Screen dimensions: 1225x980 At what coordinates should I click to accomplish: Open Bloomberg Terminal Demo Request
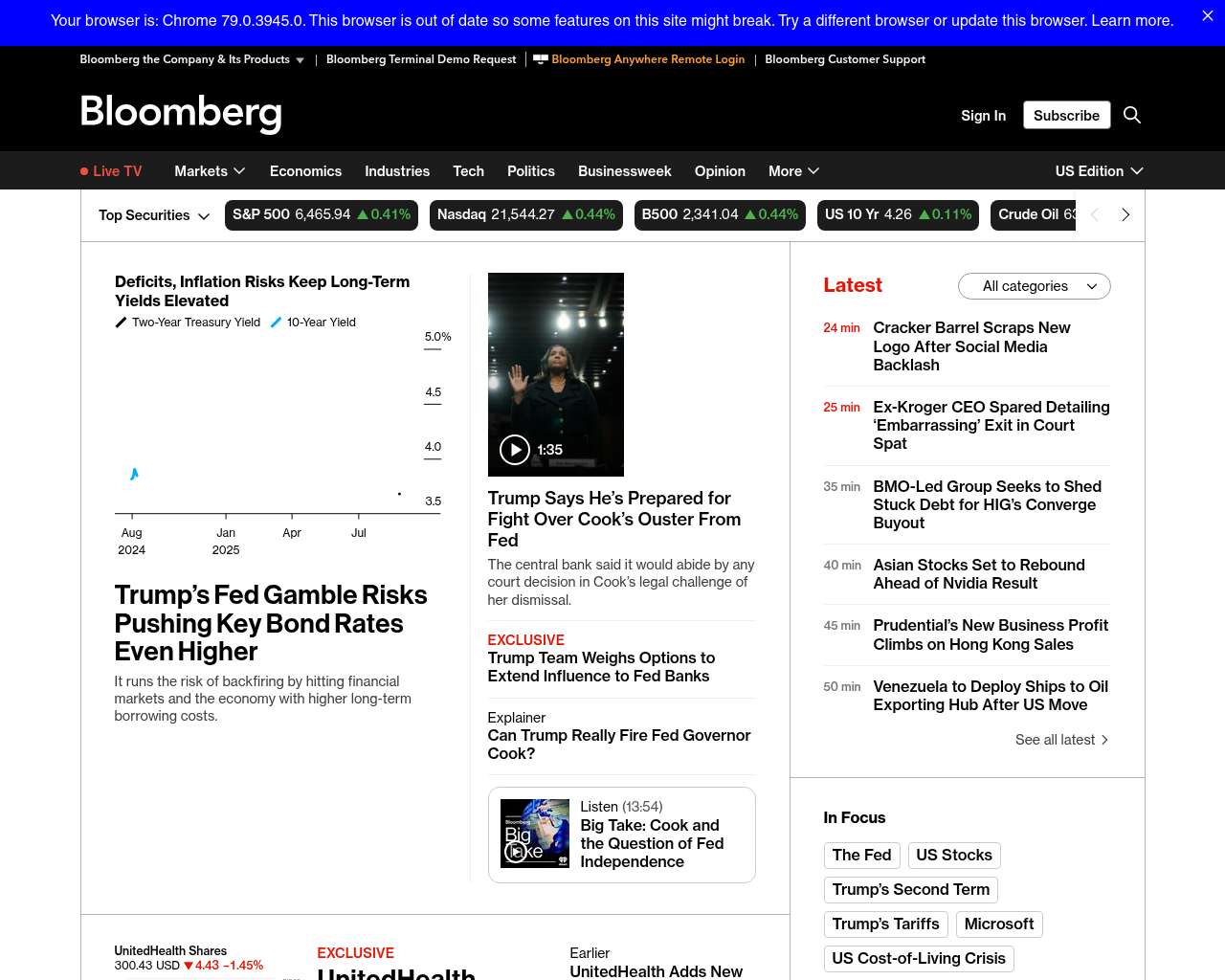pos(421,59)
